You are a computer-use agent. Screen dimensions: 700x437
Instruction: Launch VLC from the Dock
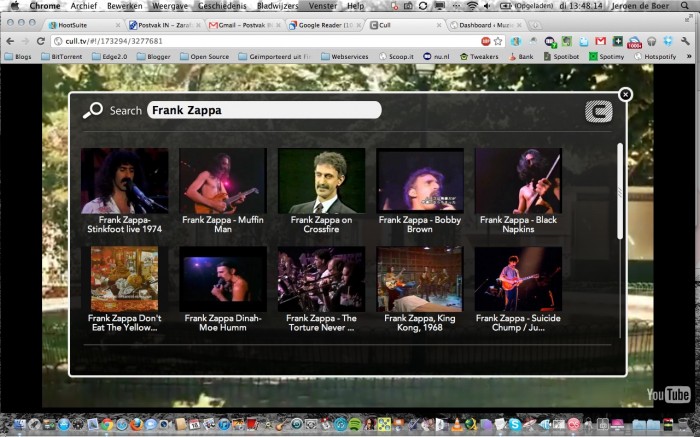[x=457, y=424]
